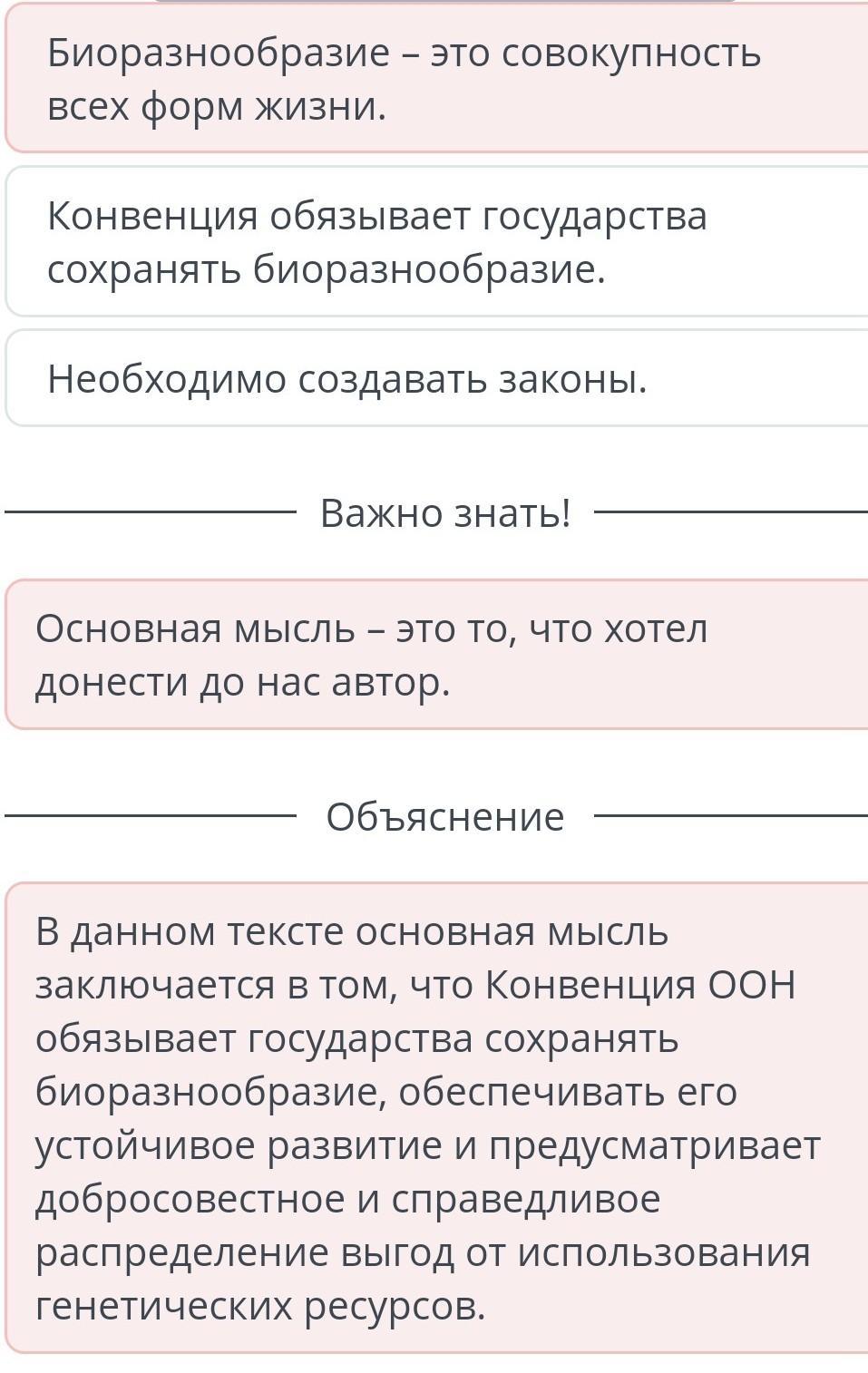
Task: Click the line "устойчивое развитие и предусматривает"
Action: pyautogui.click(x=428, y=1146)
